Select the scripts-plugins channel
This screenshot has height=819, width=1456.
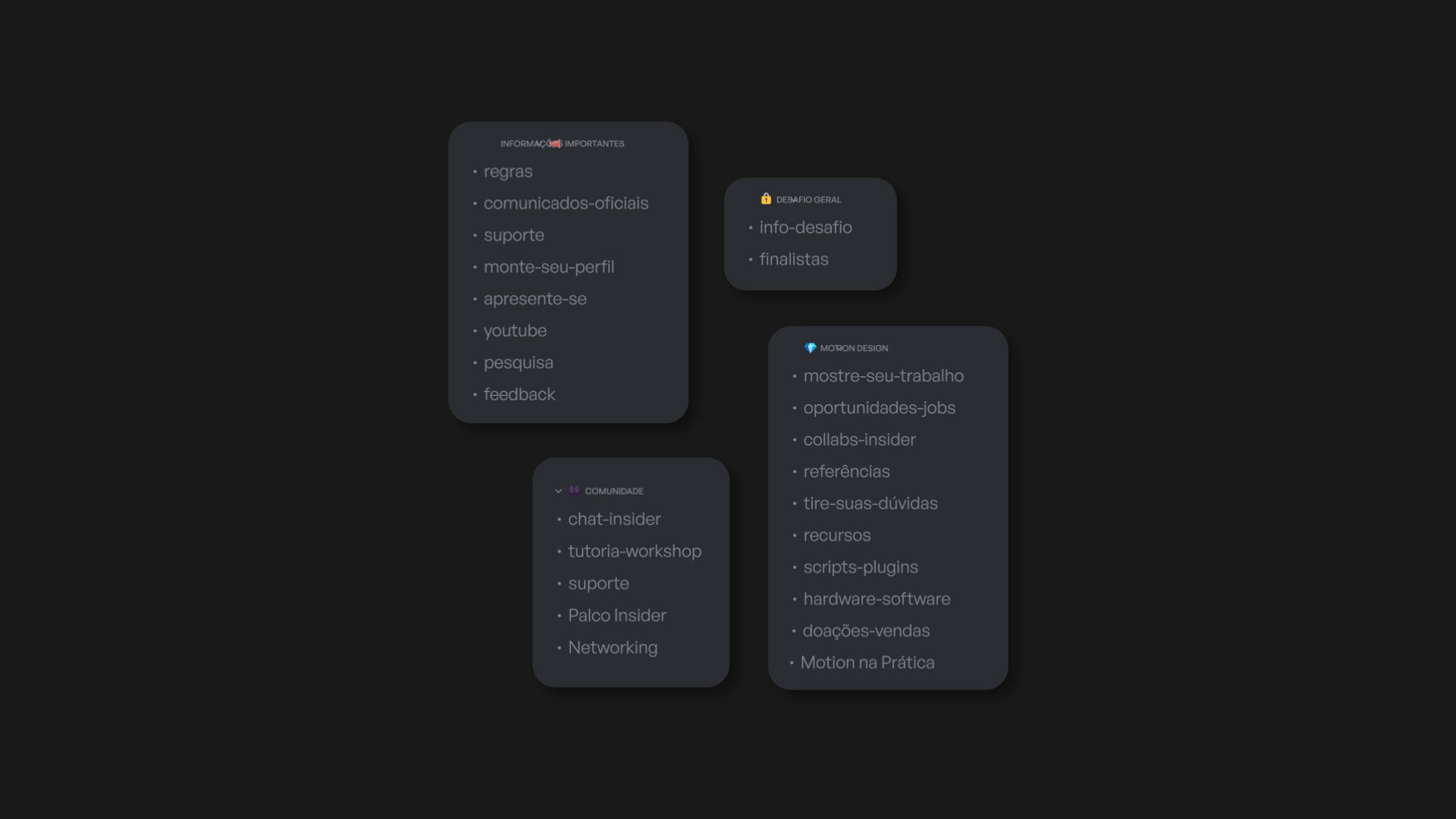point(861,567)
